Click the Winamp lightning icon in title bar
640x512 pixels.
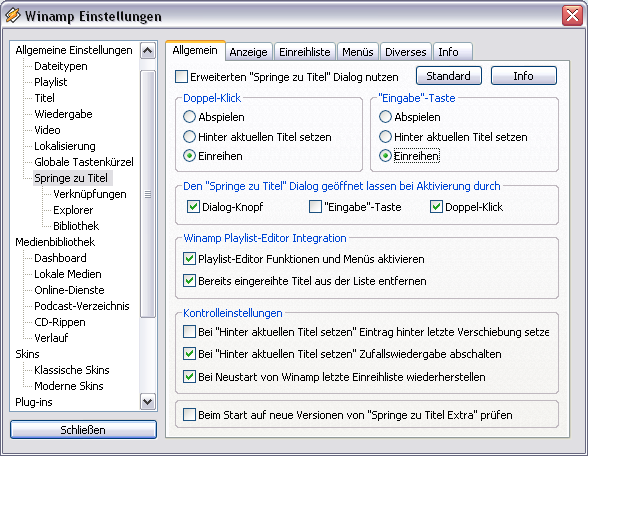coord(13,15)
